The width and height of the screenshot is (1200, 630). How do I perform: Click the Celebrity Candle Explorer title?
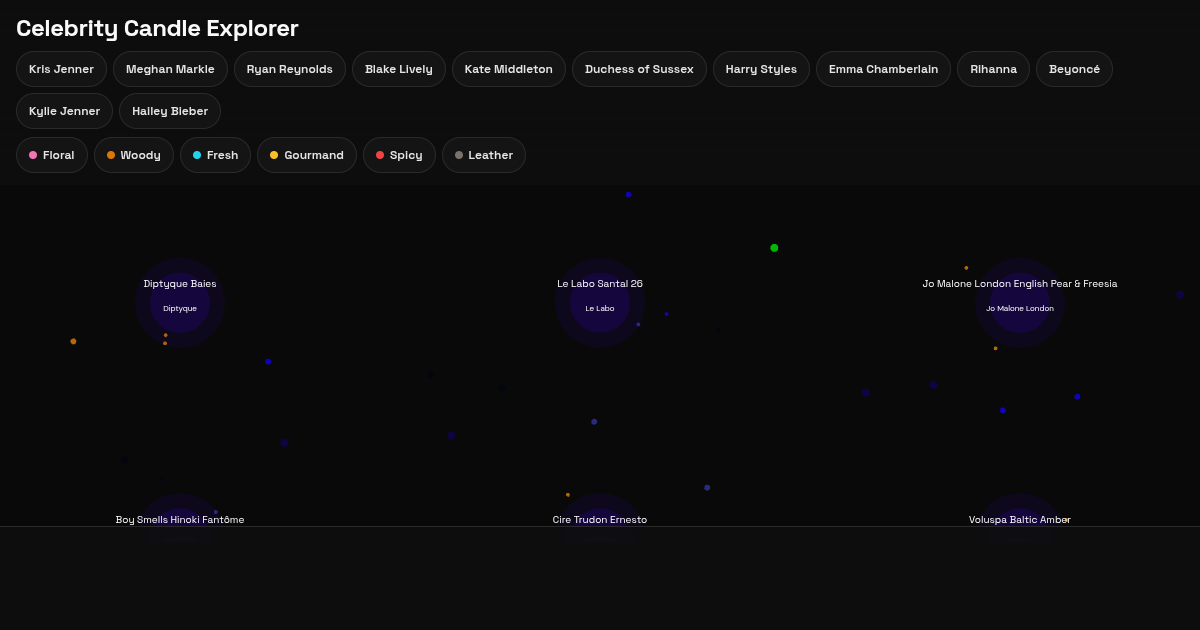[157, 28]
